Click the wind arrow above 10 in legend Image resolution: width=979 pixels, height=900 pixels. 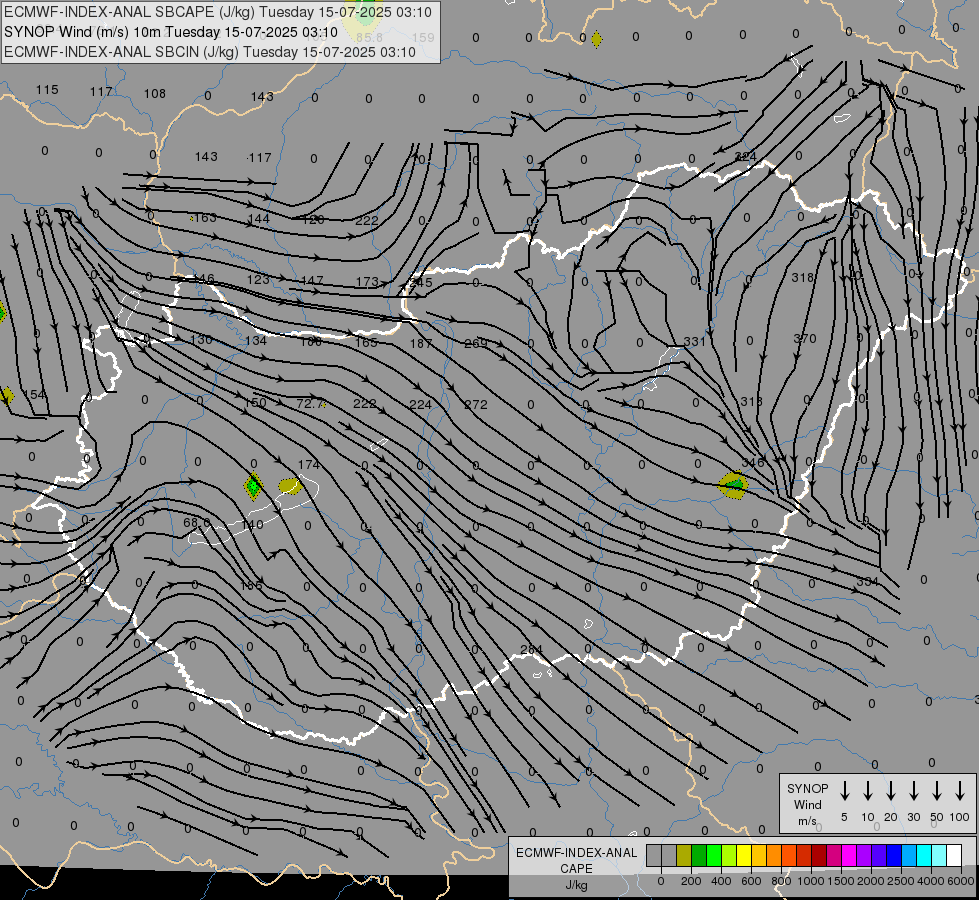point(868,791)
